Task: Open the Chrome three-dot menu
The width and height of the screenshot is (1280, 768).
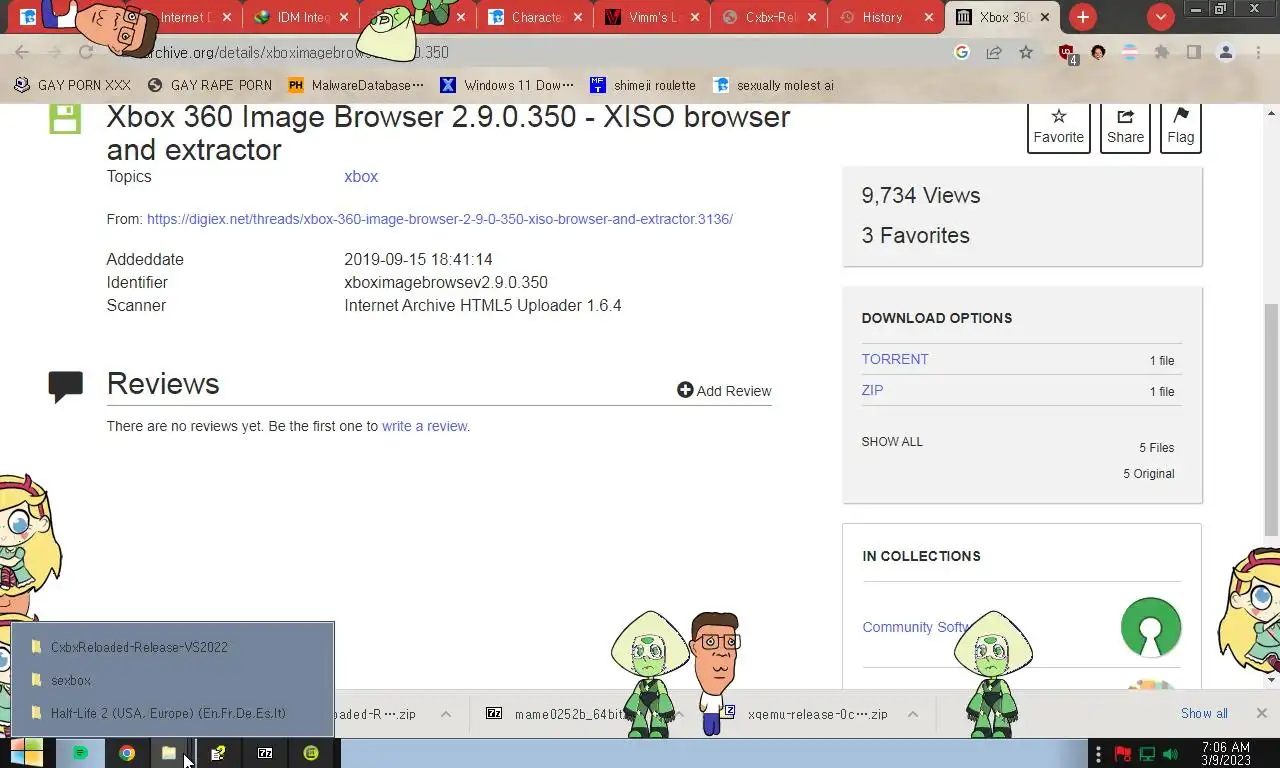Action: [1258, 52]
